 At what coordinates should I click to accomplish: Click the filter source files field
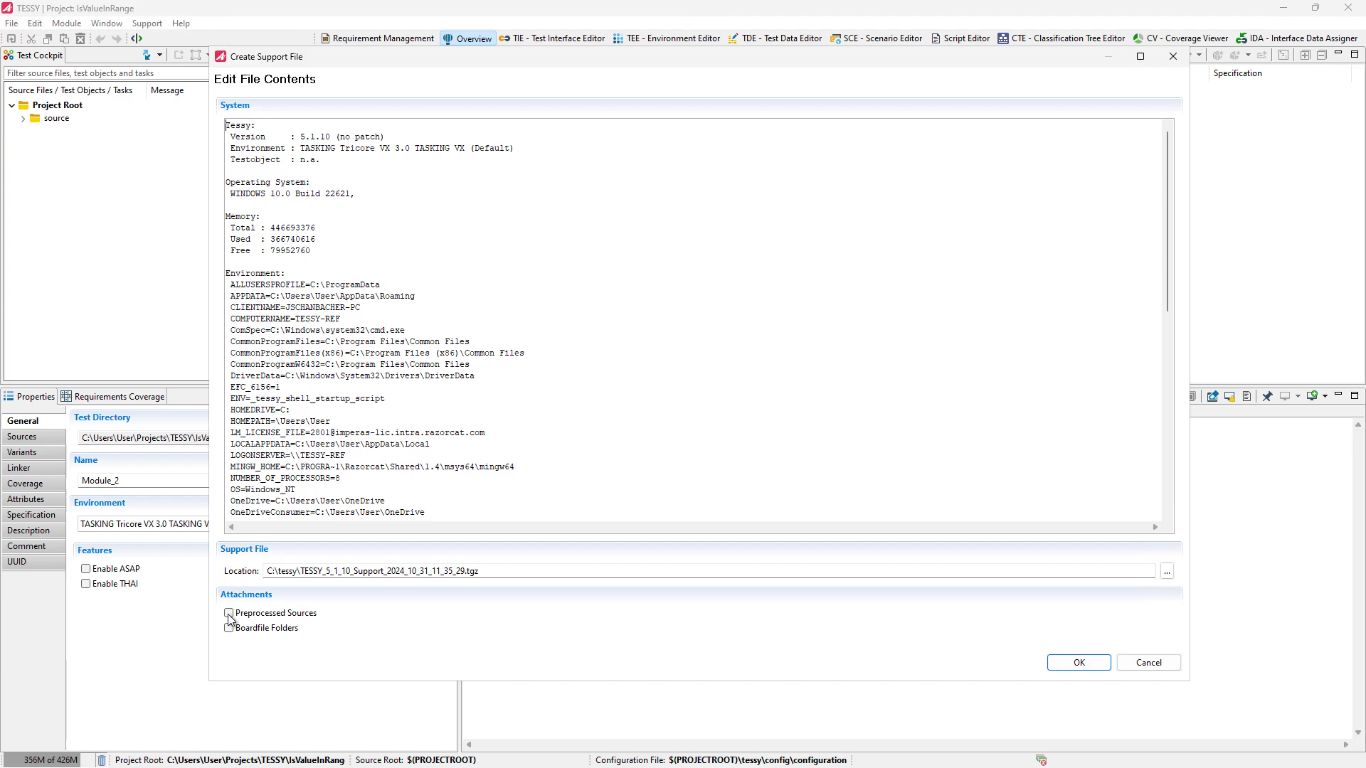tap(106, 73)
